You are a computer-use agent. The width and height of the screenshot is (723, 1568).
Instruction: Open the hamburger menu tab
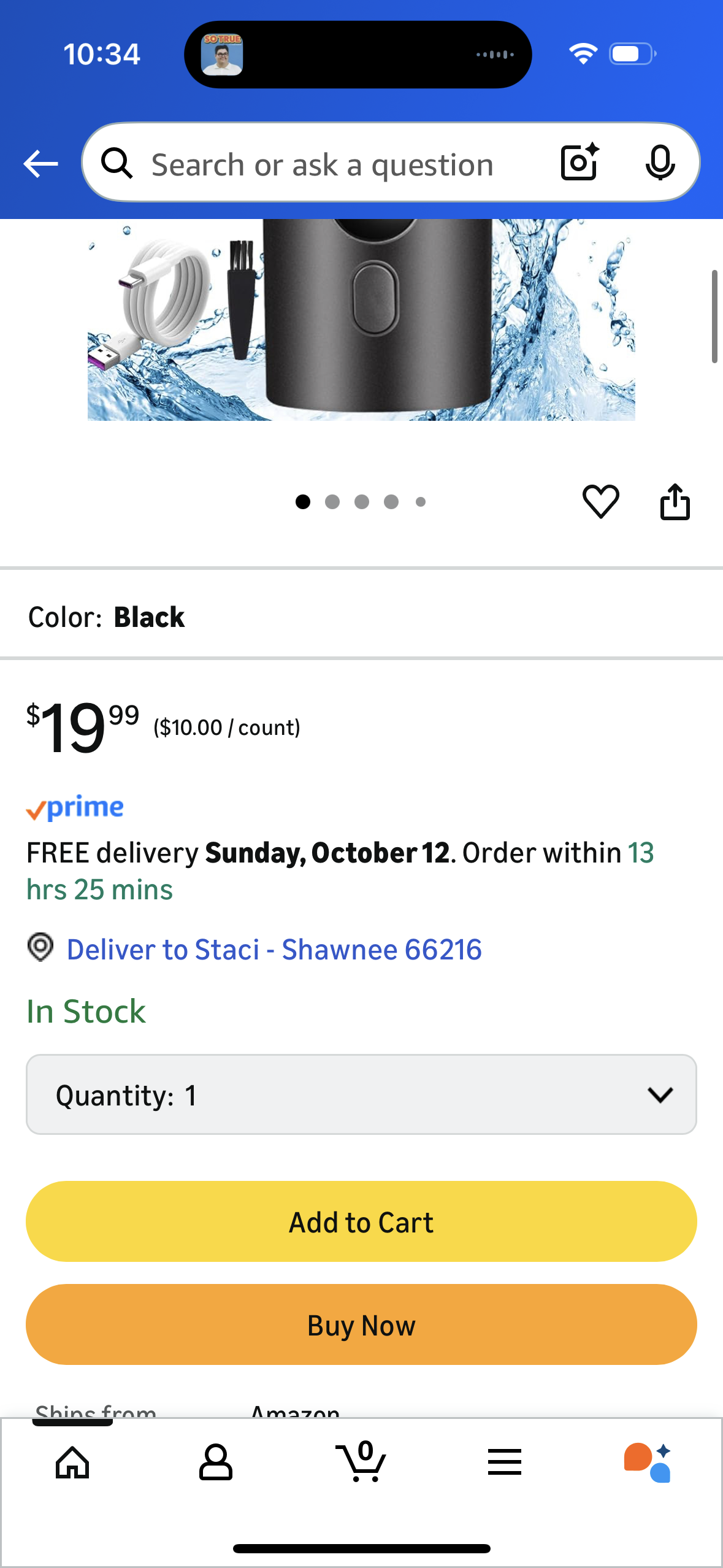click(x=504, y=1462)
